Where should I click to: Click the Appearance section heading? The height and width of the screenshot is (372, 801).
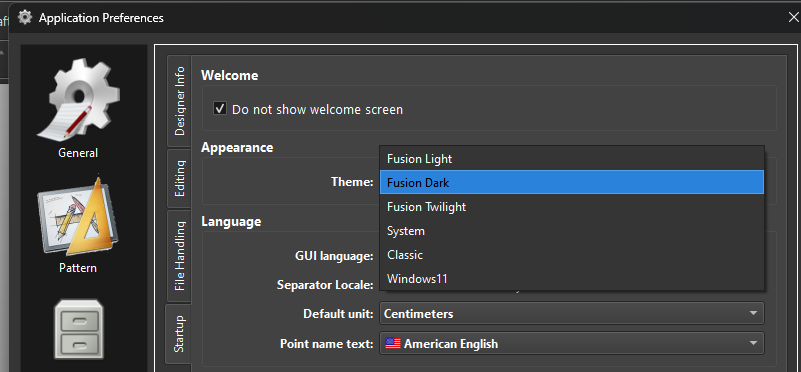(237, 147)
